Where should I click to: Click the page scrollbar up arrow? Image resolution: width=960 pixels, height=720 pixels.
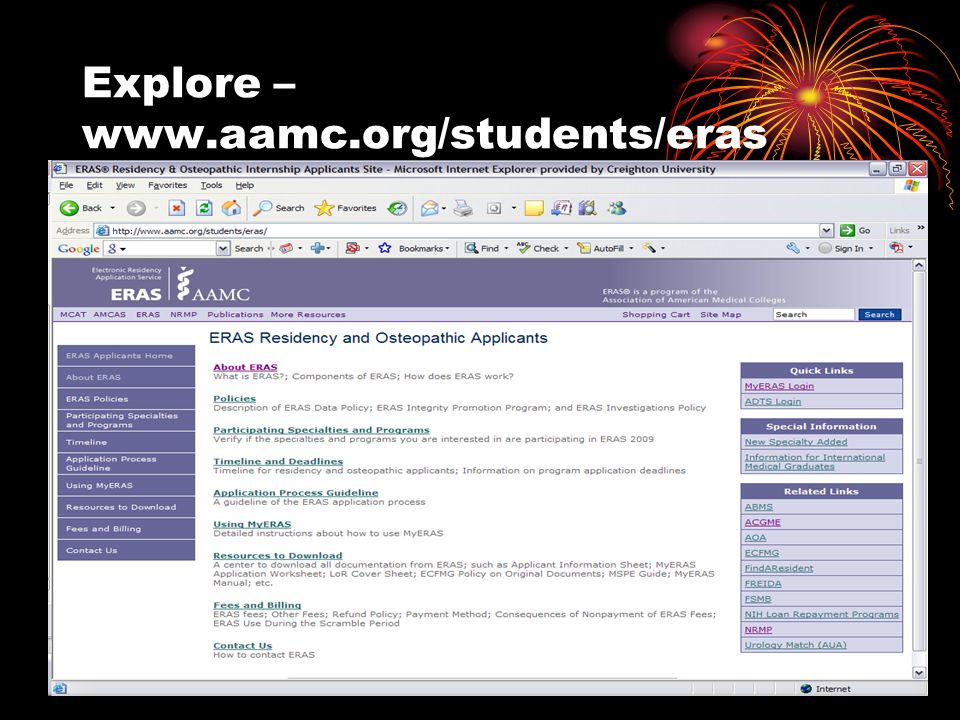coord(919,265)
